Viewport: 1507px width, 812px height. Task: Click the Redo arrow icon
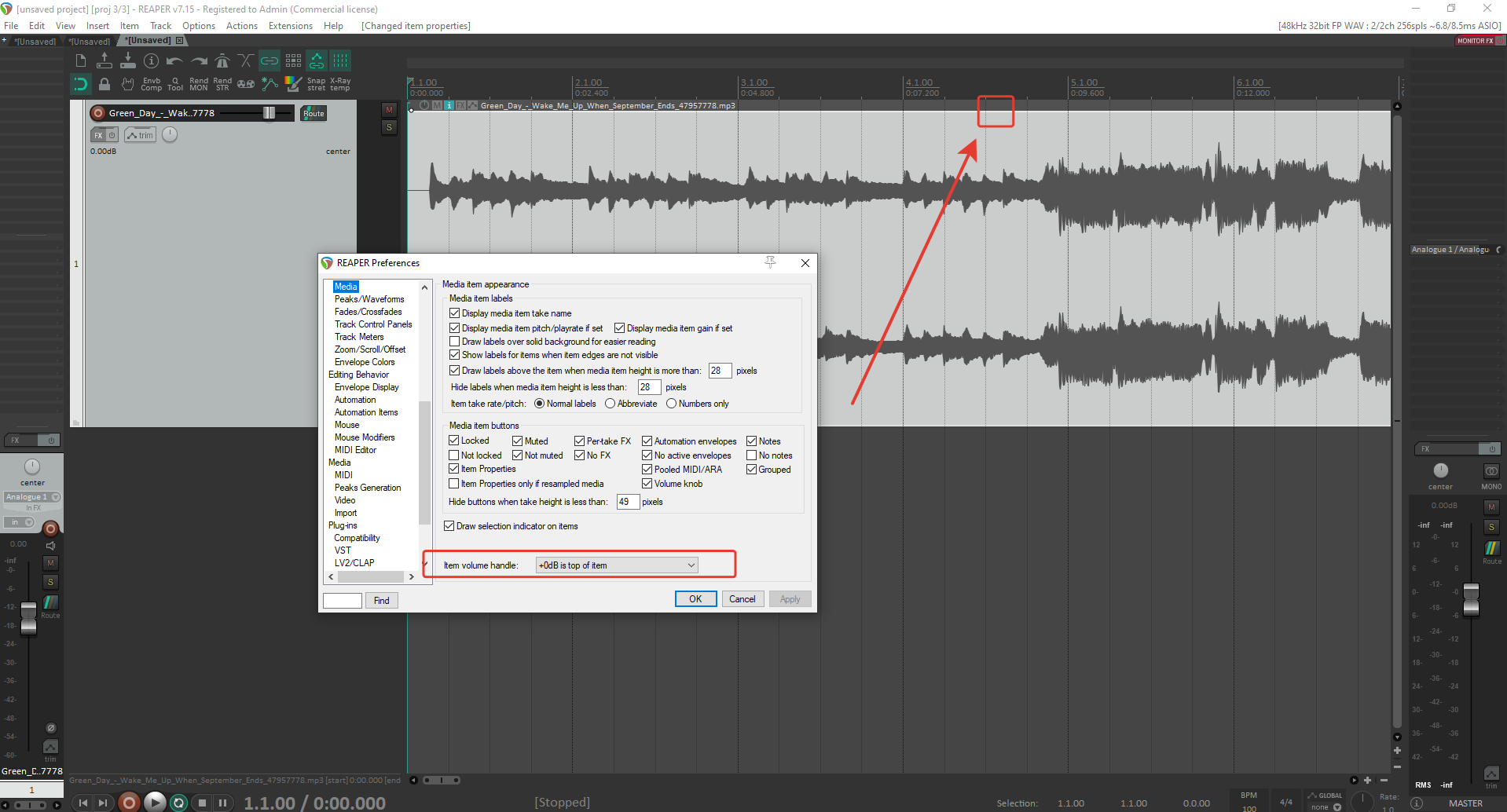pos(199,60)
